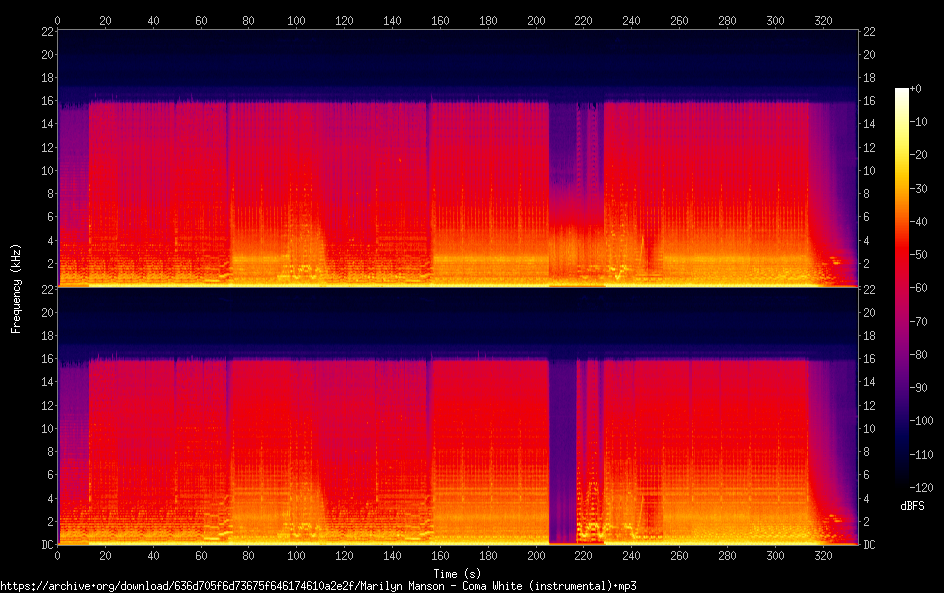The height and width of the screenshot is (593, 944).
Task: Click the '0' tick on top time axis
Action: 58,20
